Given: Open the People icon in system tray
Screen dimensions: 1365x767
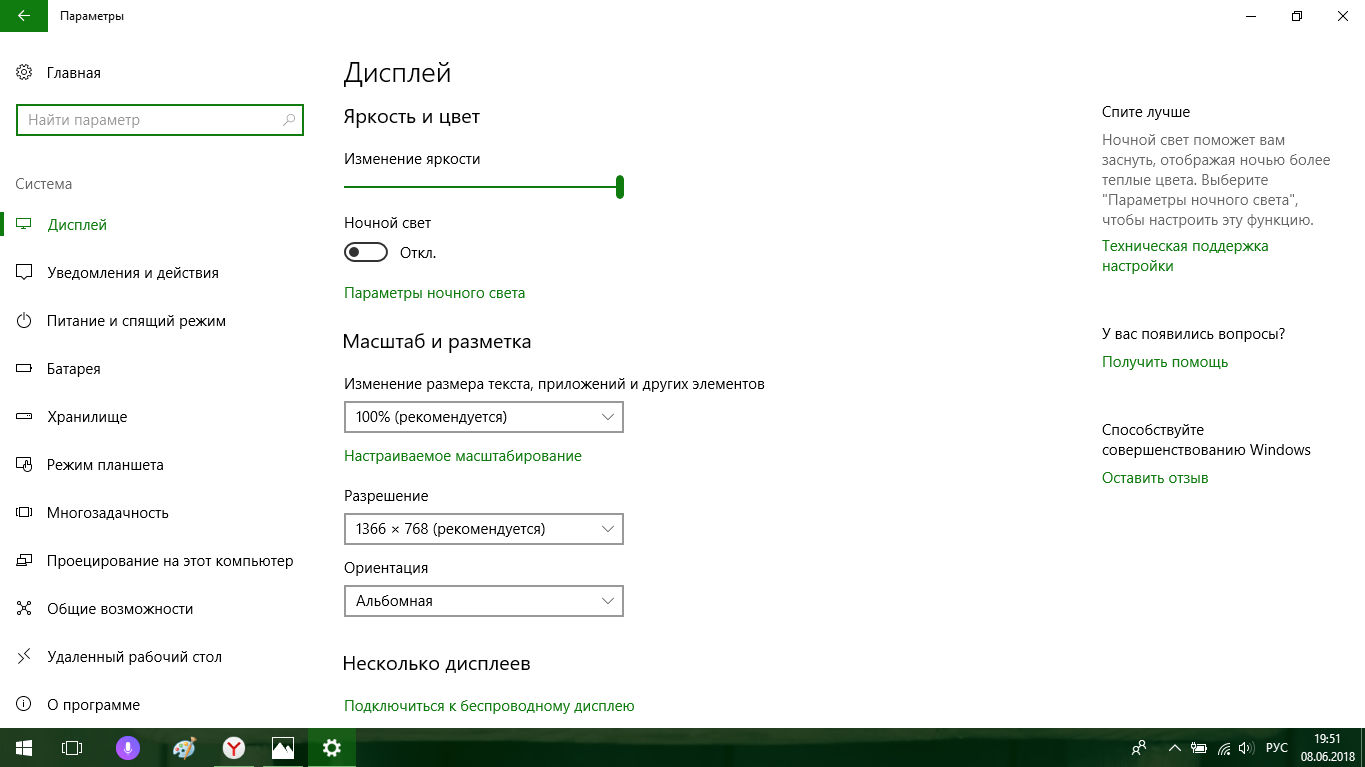Looking at the screenshot, I should click(x=1139, y=748).
